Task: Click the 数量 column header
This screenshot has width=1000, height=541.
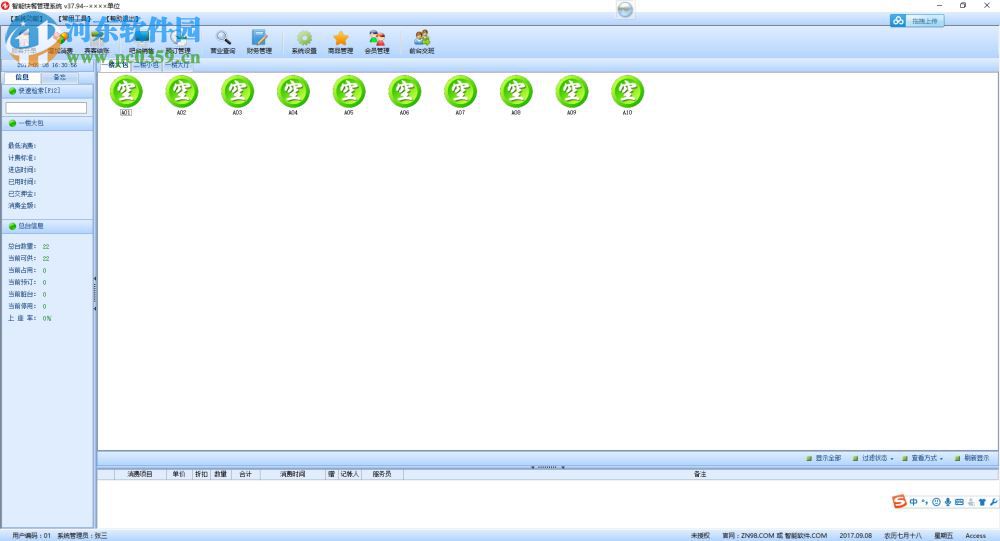Action: point(221,474)
